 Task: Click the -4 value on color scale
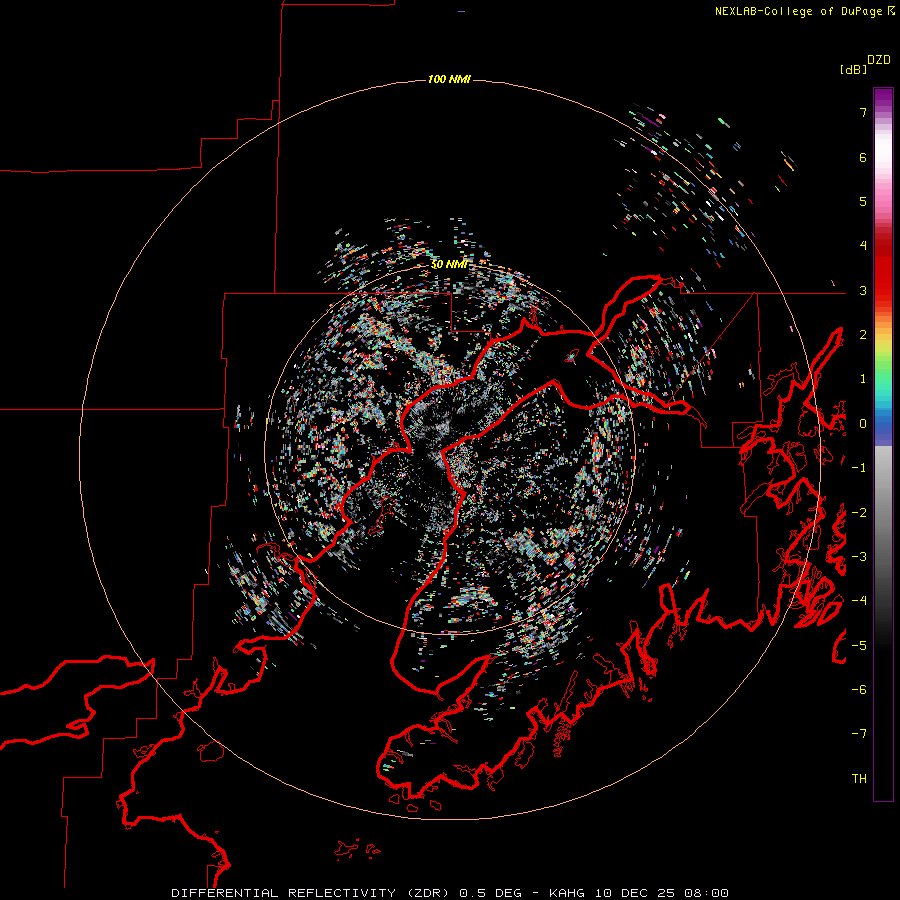tap(859, 601)
